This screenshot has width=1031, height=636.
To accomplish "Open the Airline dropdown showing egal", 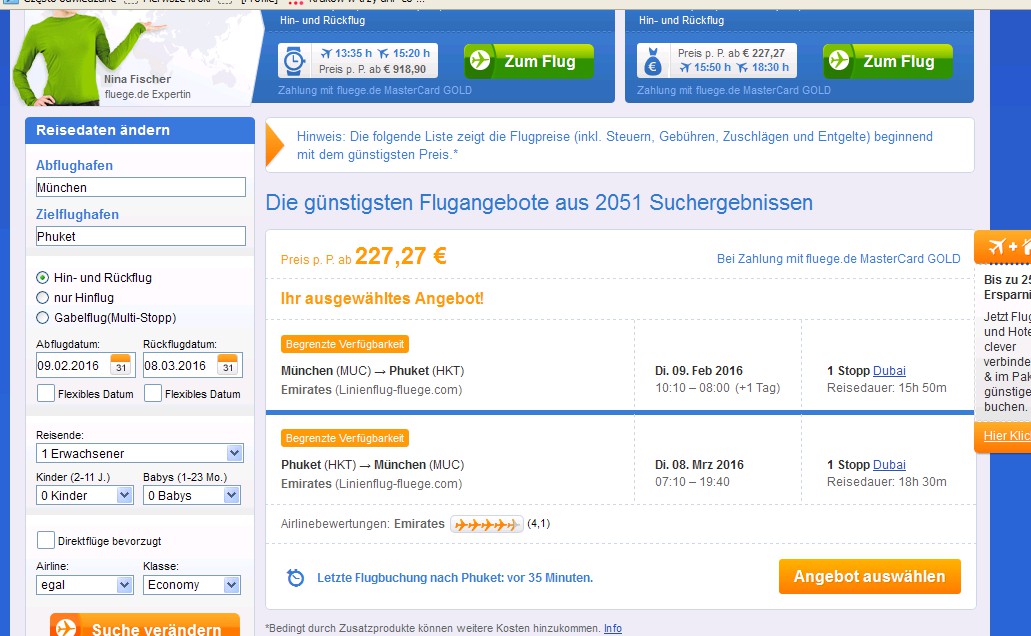I will tap(85, 585).
